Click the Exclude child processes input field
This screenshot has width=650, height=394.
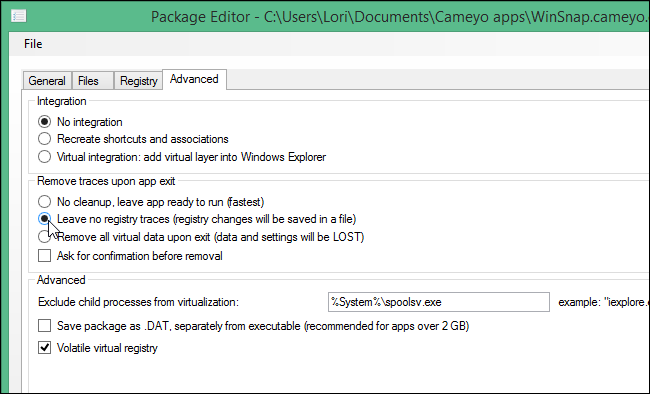click(439, 302)
